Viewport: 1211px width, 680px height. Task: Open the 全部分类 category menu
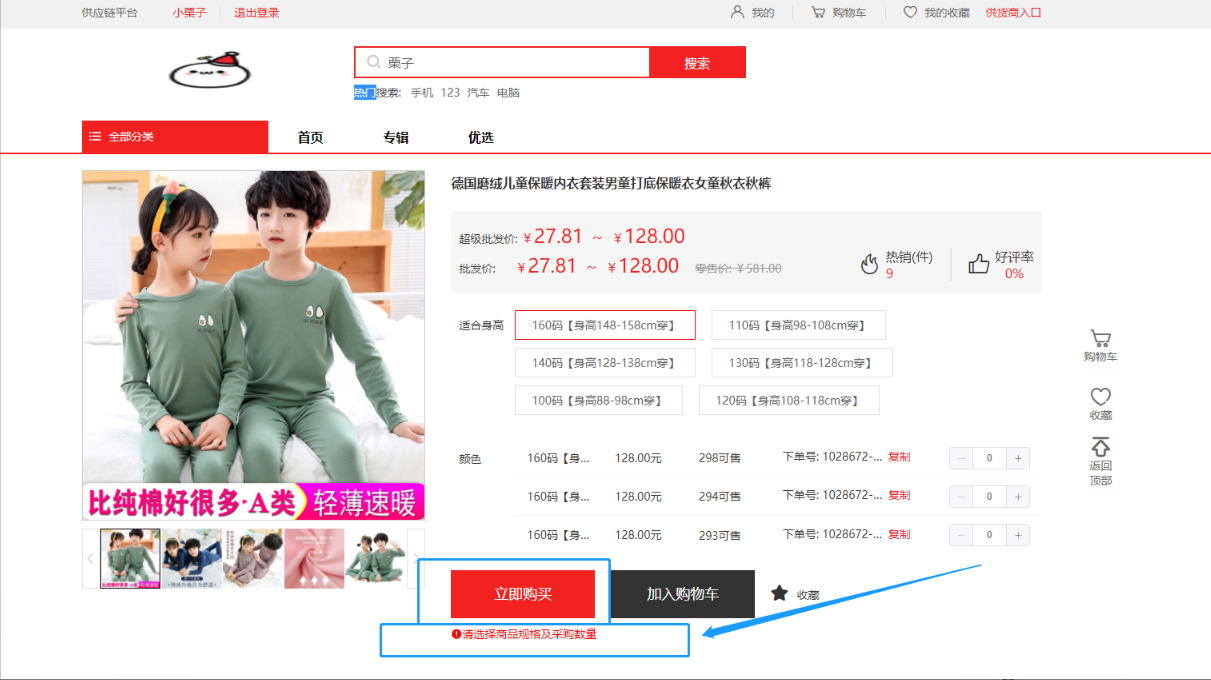pos(175,137)
